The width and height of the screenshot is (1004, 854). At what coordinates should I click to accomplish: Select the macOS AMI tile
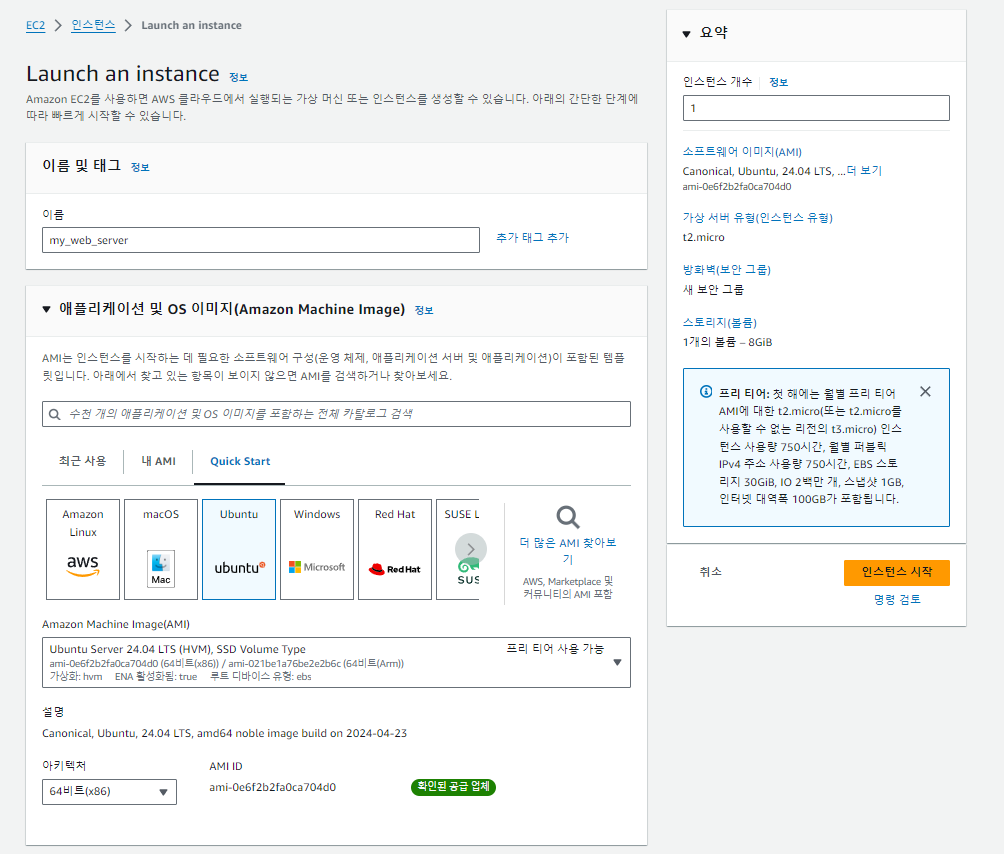161,549
